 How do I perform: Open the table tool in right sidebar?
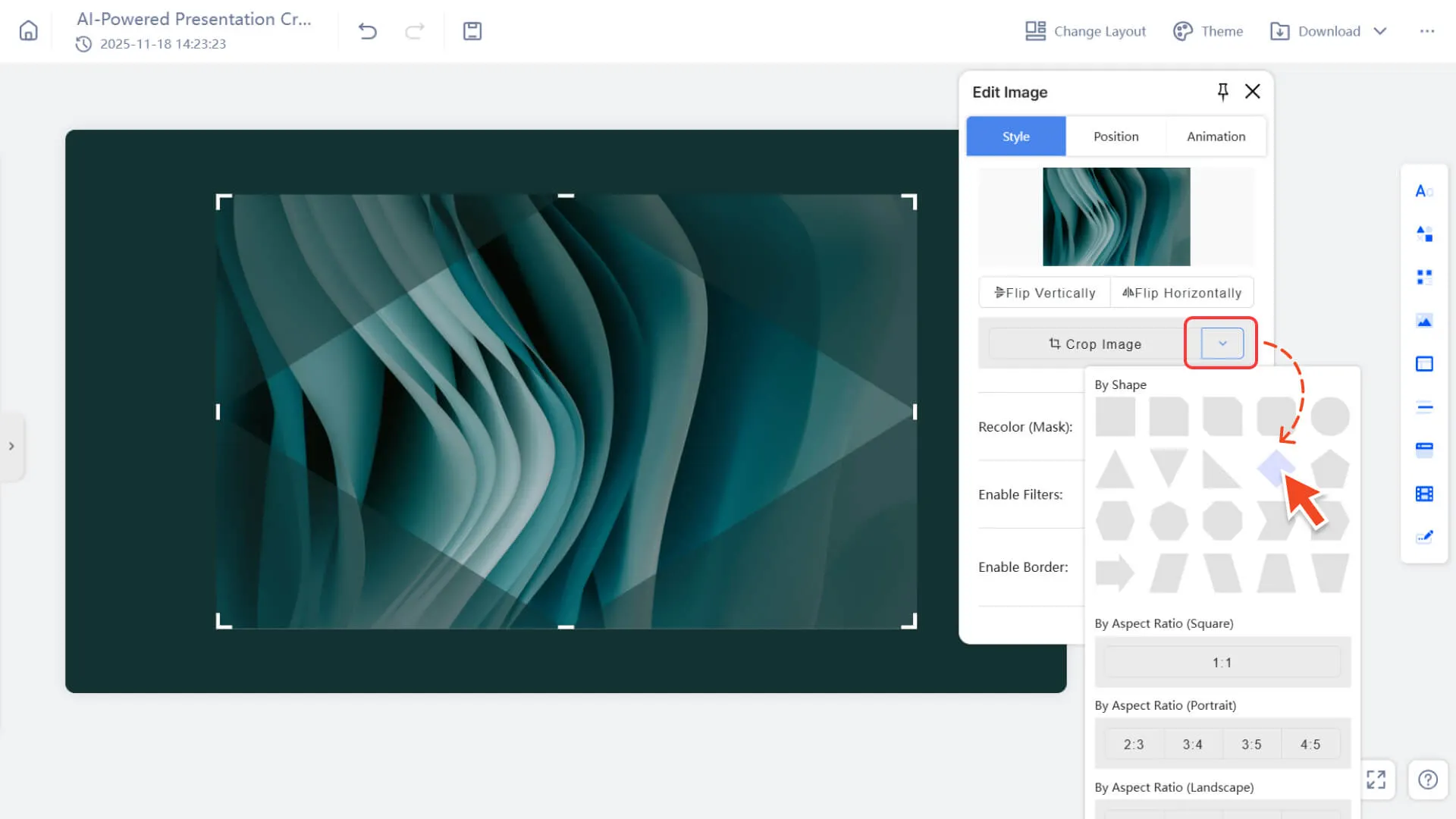[1424, 364]
